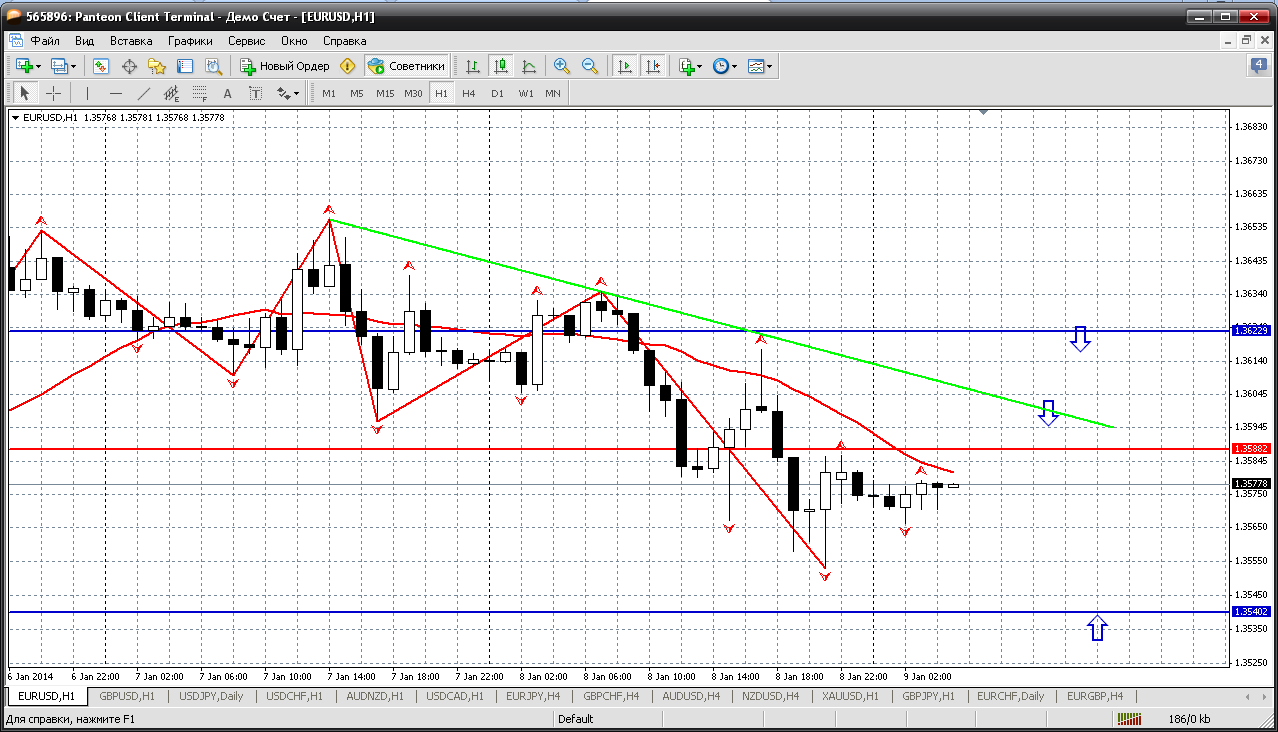
Task: Launch MetaEditor yellow diamond icon
Action: [347, 66]
